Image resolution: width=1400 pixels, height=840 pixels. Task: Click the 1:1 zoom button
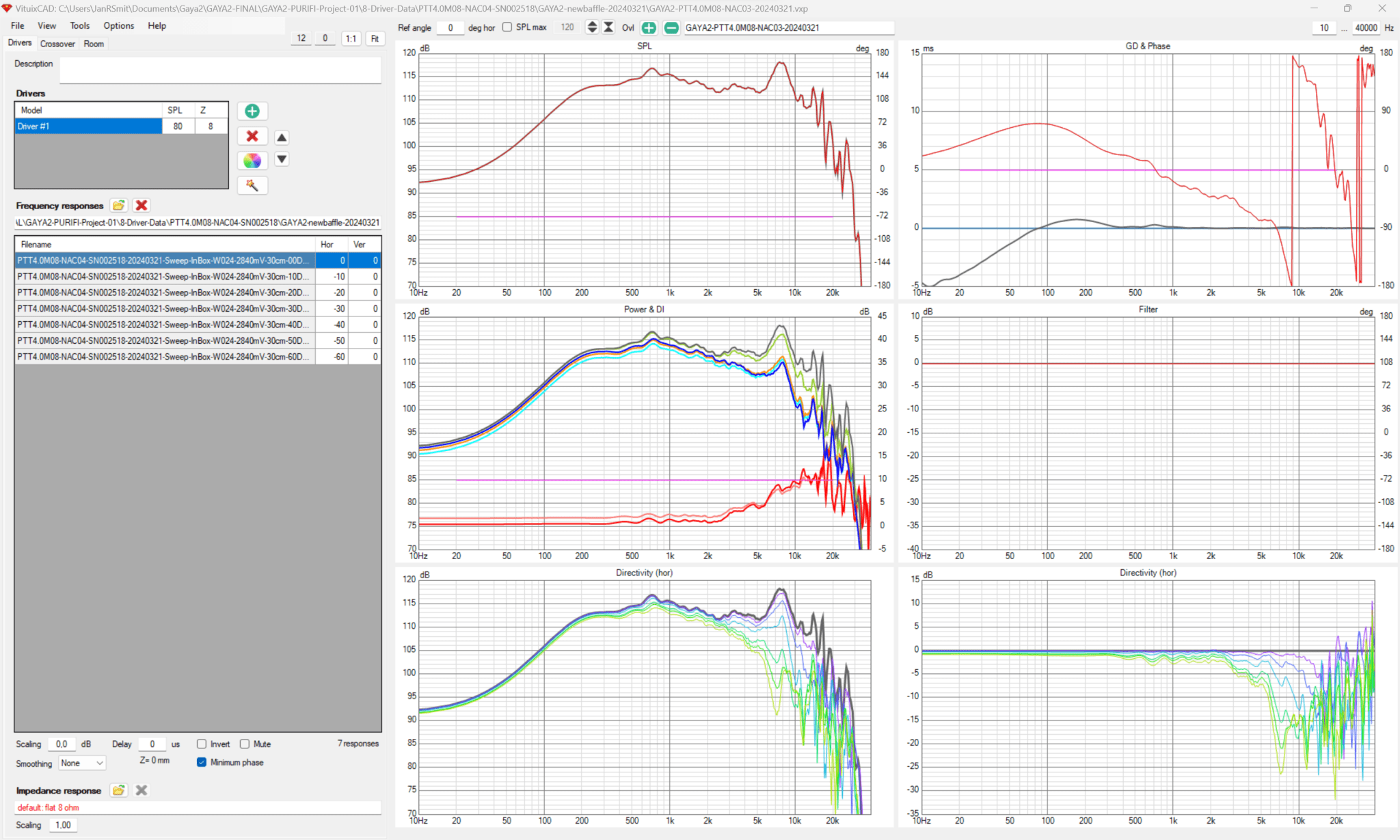(351, 38)
